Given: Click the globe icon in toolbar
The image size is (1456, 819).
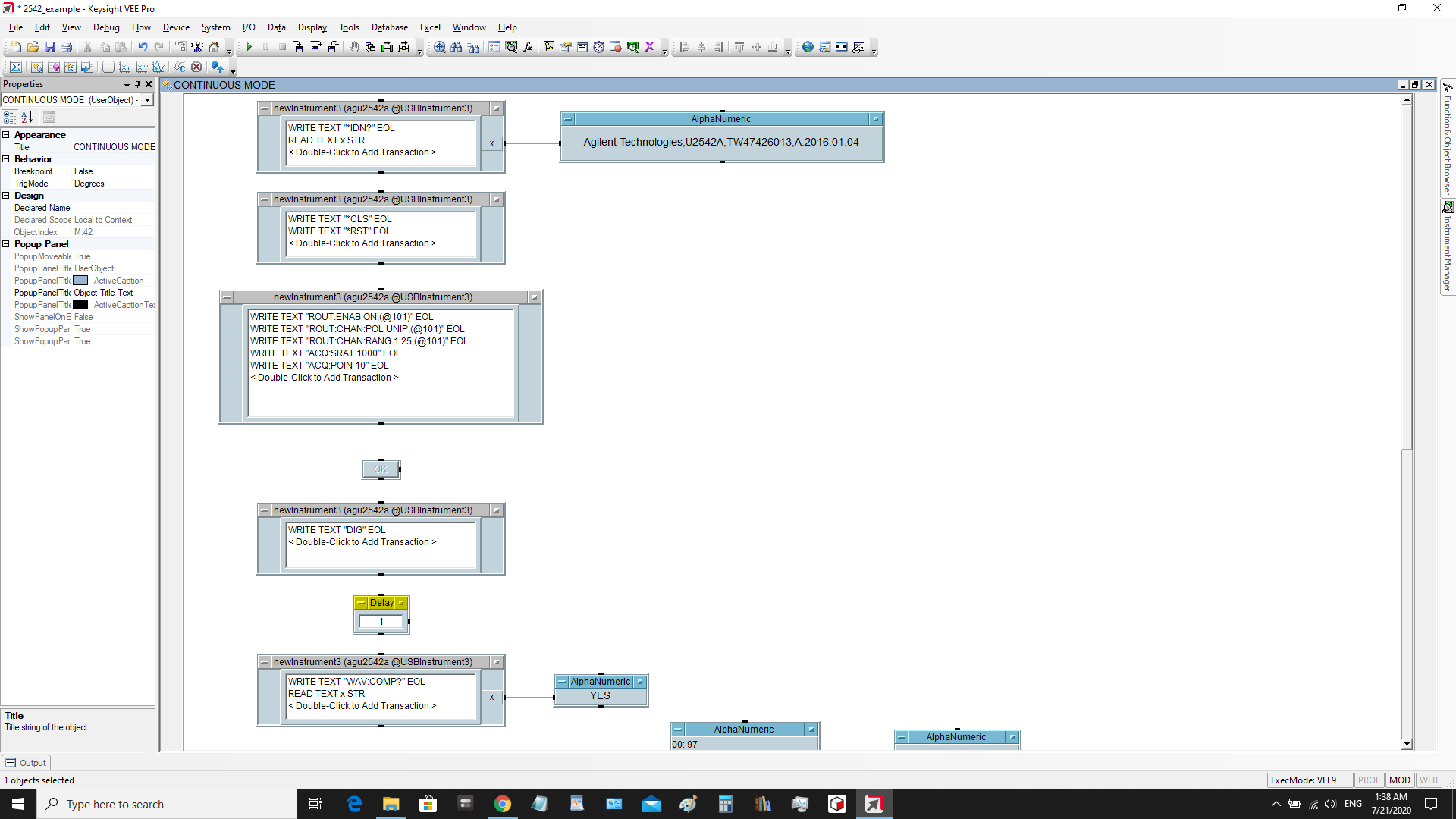Looking at the screenshot, I should click(x=808, y=47).
